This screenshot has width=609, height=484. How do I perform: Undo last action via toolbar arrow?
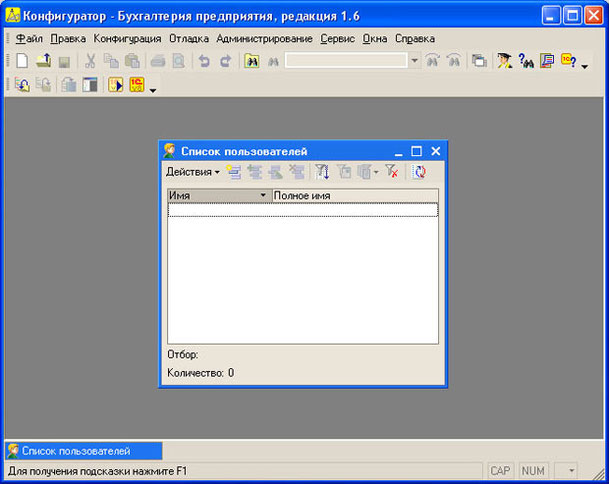204,61
